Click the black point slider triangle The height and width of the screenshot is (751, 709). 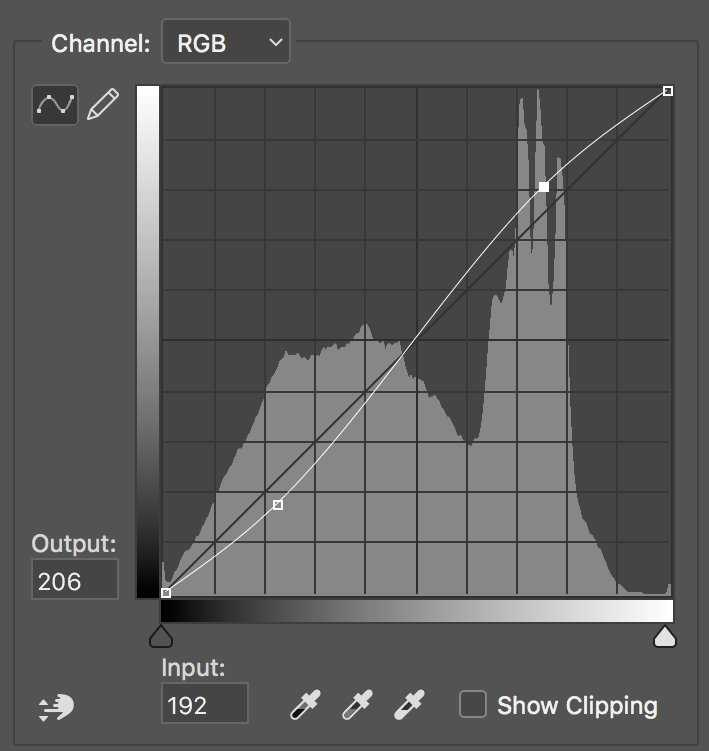click(x=161, y=637)
